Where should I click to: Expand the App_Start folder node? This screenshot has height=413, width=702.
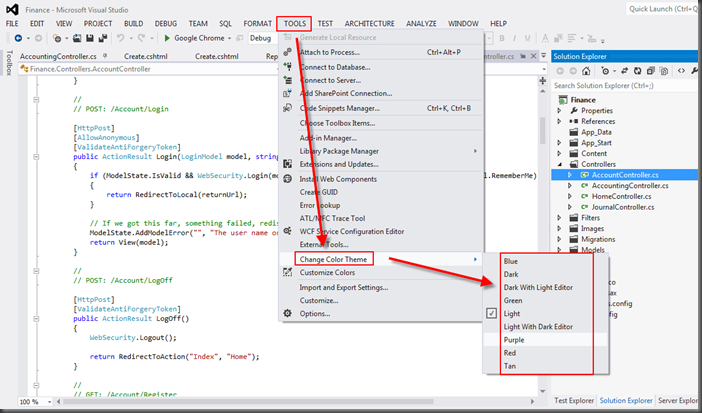559,142
